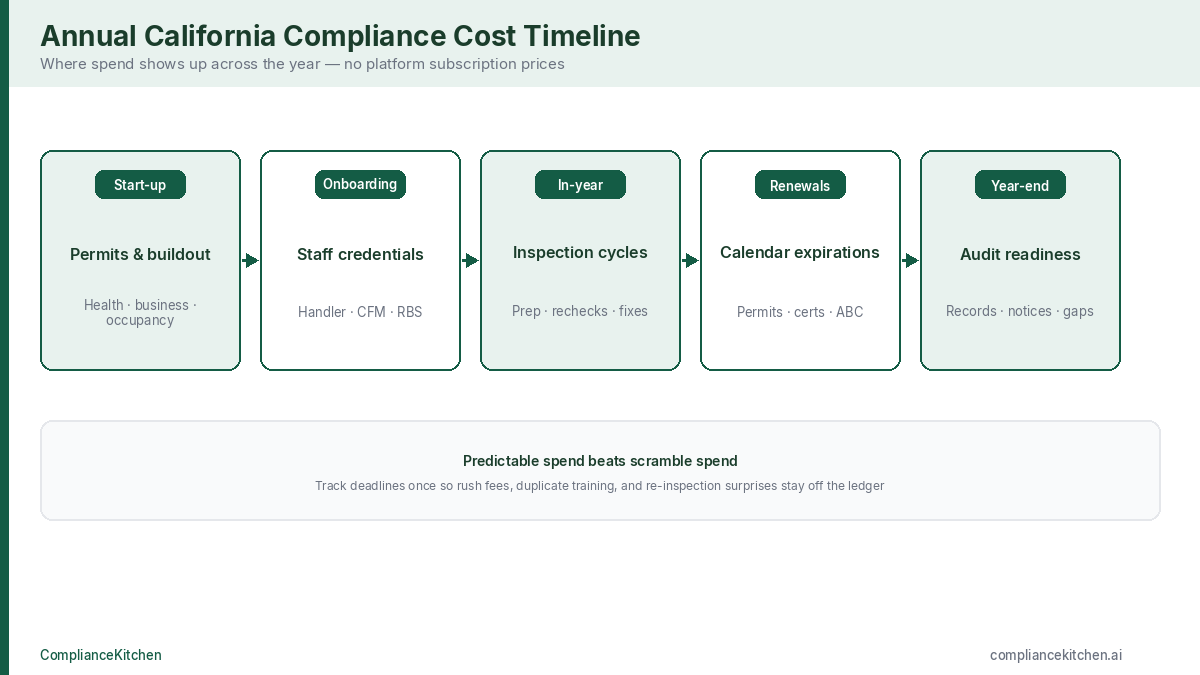This screenshot has width=1200, height=675.
Task: Click the Permits · certs · ABC text
Action: 800,312
